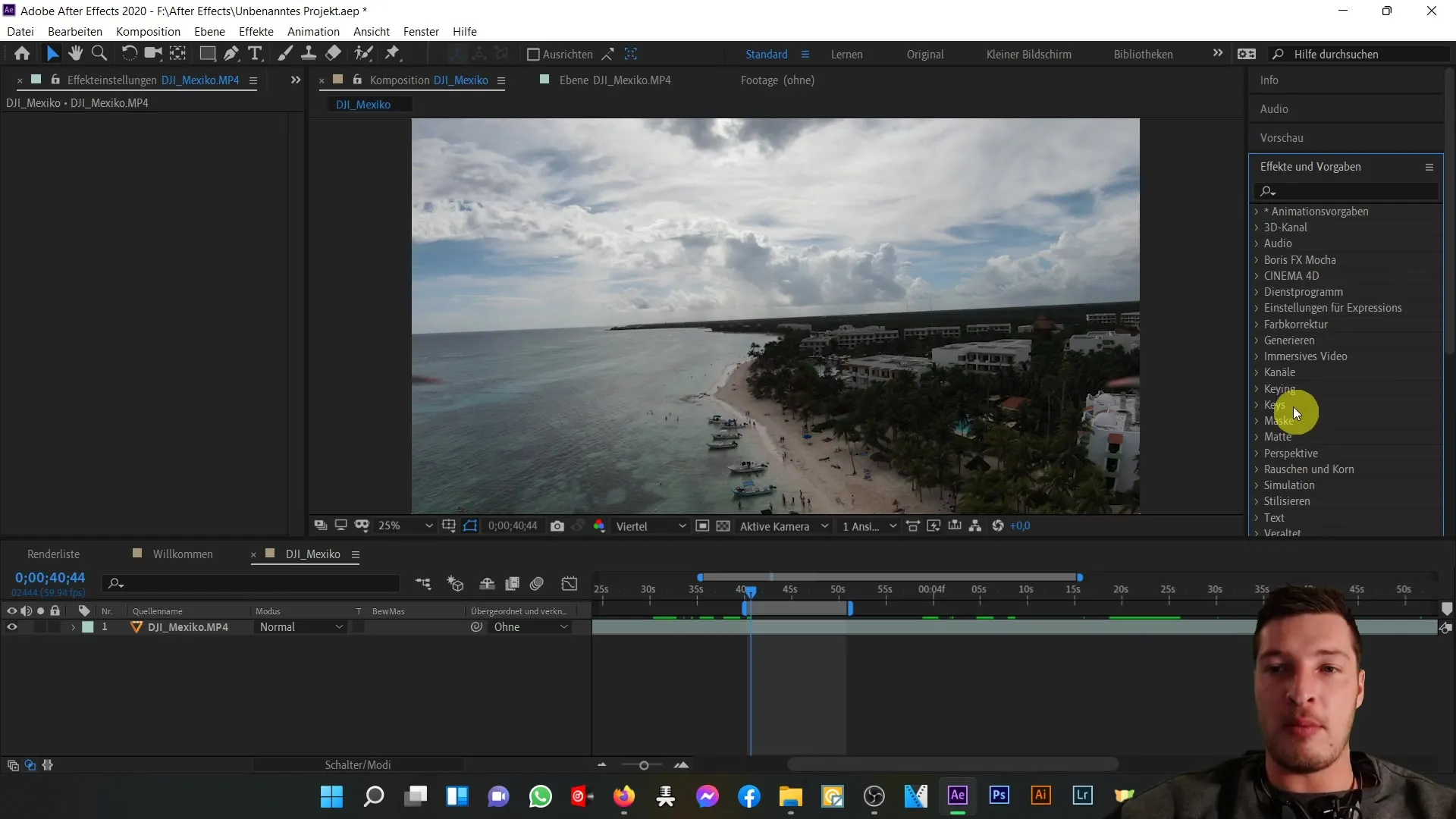This screenshot has height=819, width=1456.
Task: Switch to the Lernen workspace
Action: point(846,55)
